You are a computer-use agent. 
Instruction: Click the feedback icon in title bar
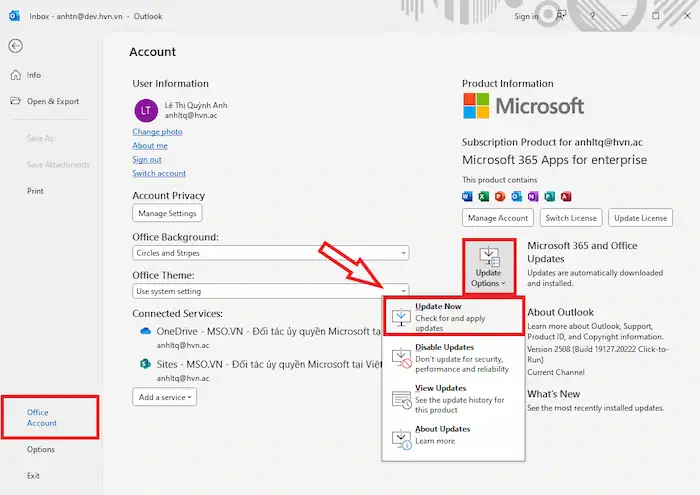pyautogui.click(x=561, y=16)
